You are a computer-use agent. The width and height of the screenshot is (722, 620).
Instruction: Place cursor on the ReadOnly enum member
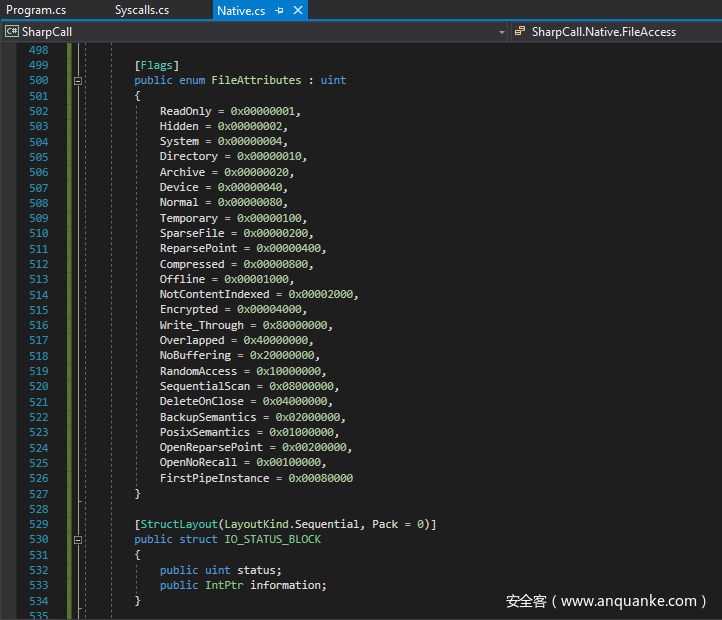pyautogui.click(x=185, y=111)
